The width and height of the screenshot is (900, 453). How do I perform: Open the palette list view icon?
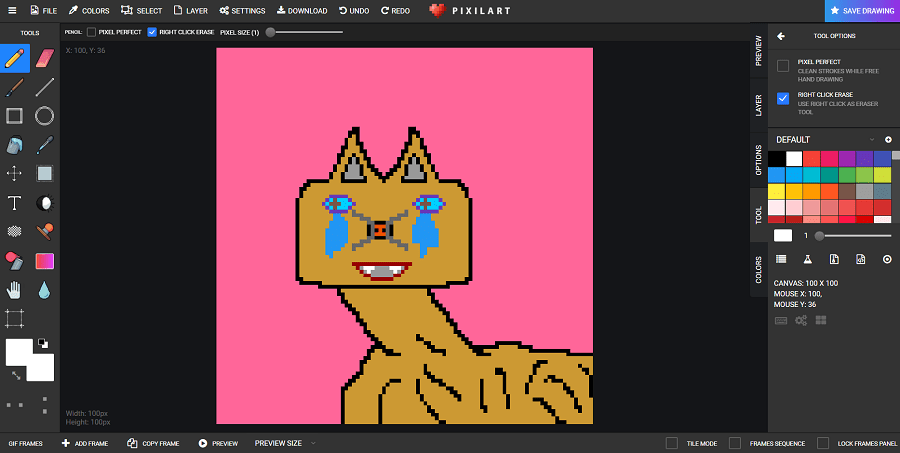[x=781, y=260]
